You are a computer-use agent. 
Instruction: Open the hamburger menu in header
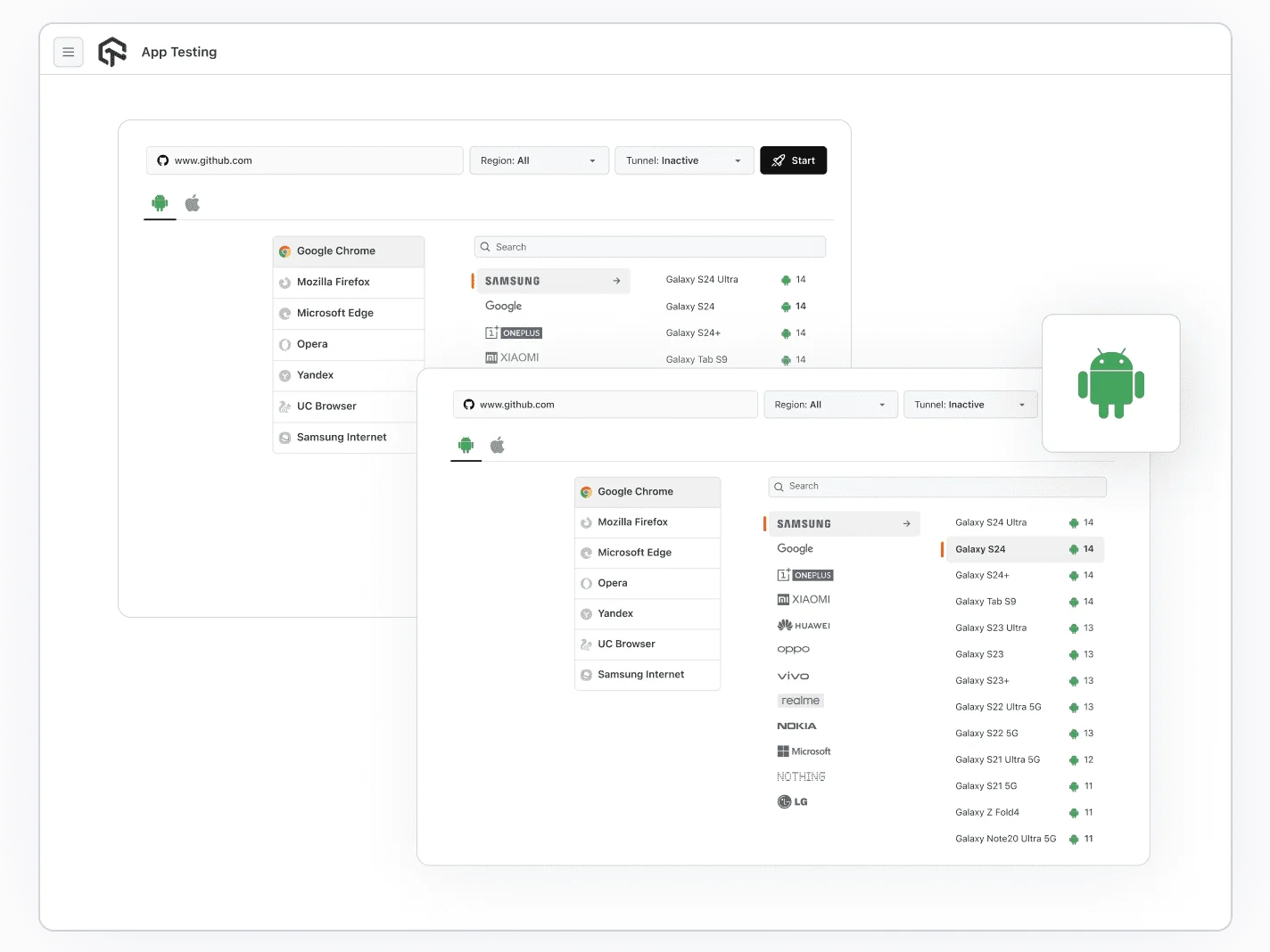69,53
